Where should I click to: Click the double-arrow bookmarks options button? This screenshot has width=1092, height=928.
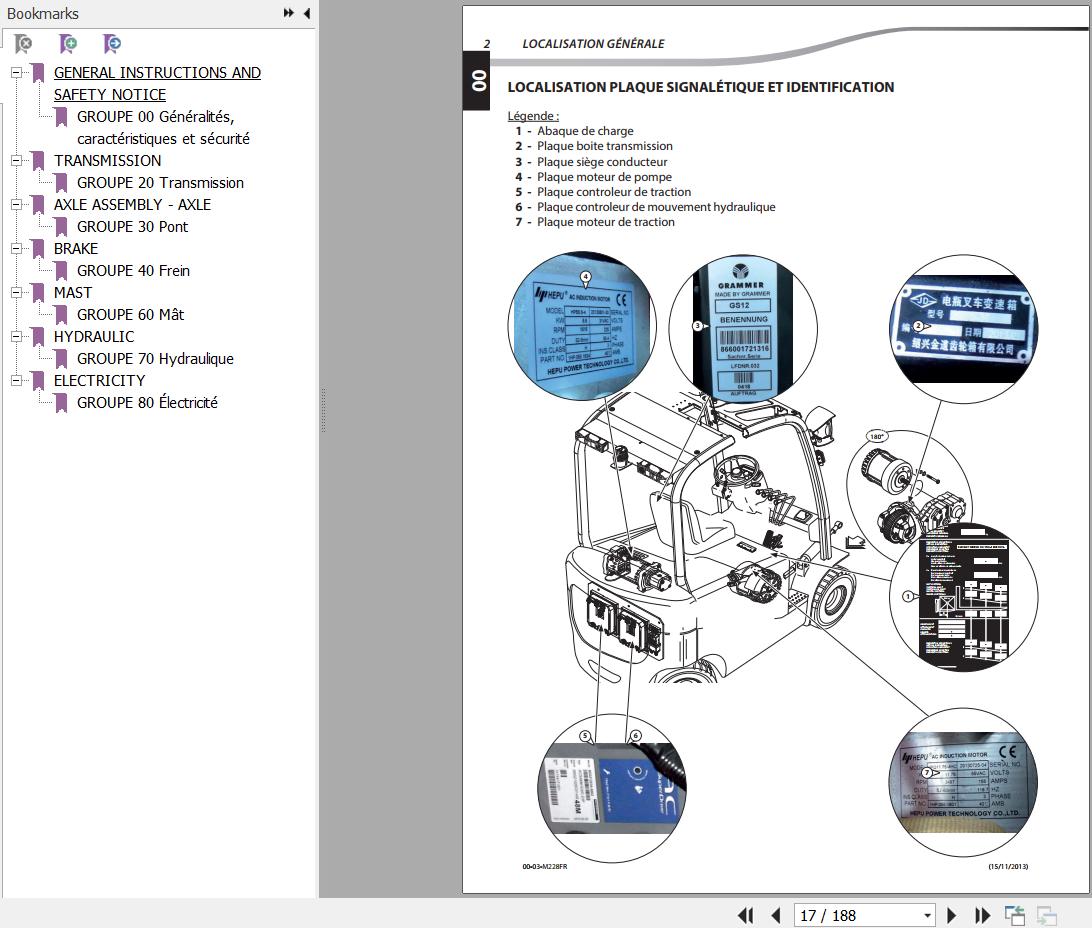tap(289, 13)
